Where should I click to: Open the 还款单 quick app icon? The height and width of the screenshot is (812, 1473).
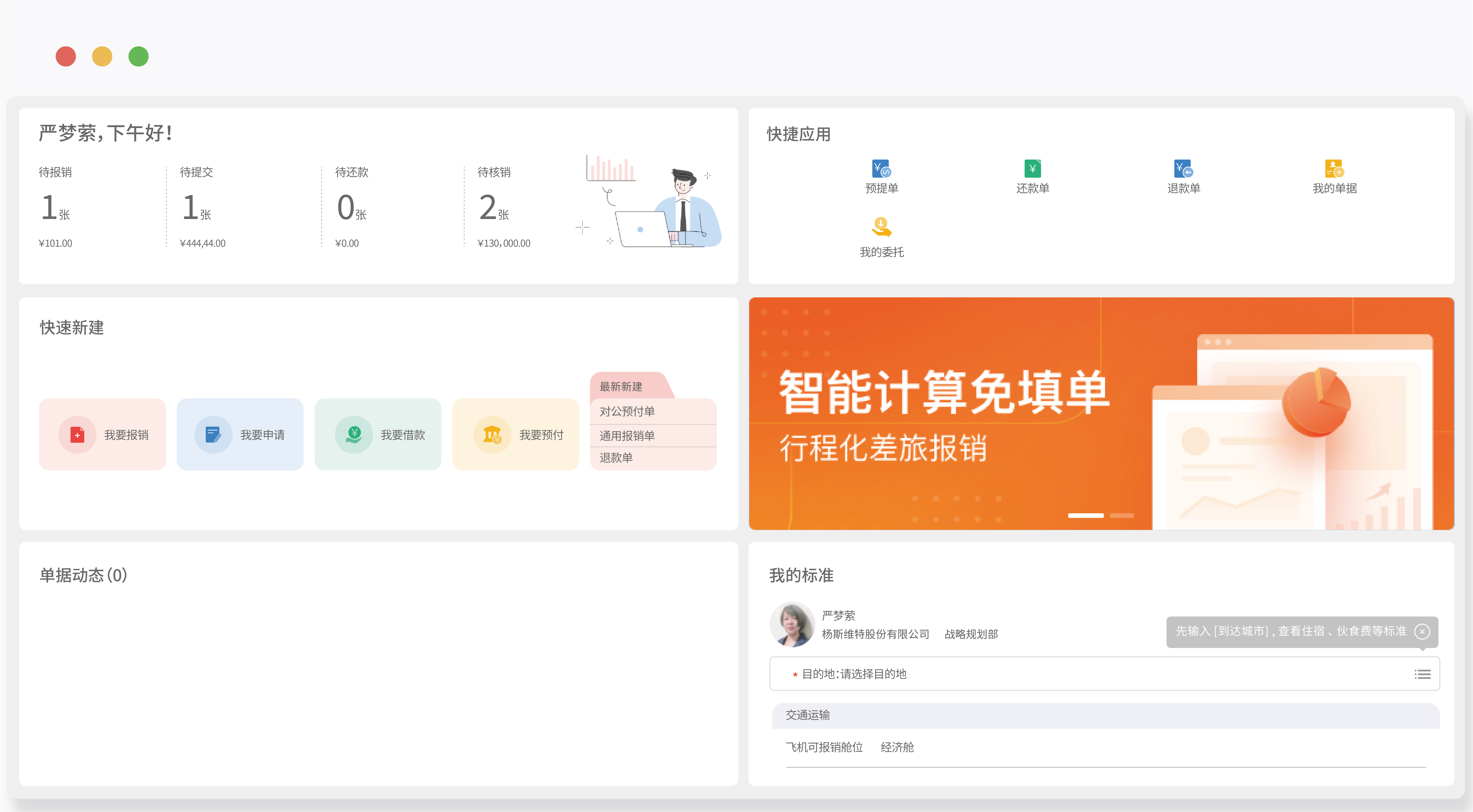[1032, 169]
